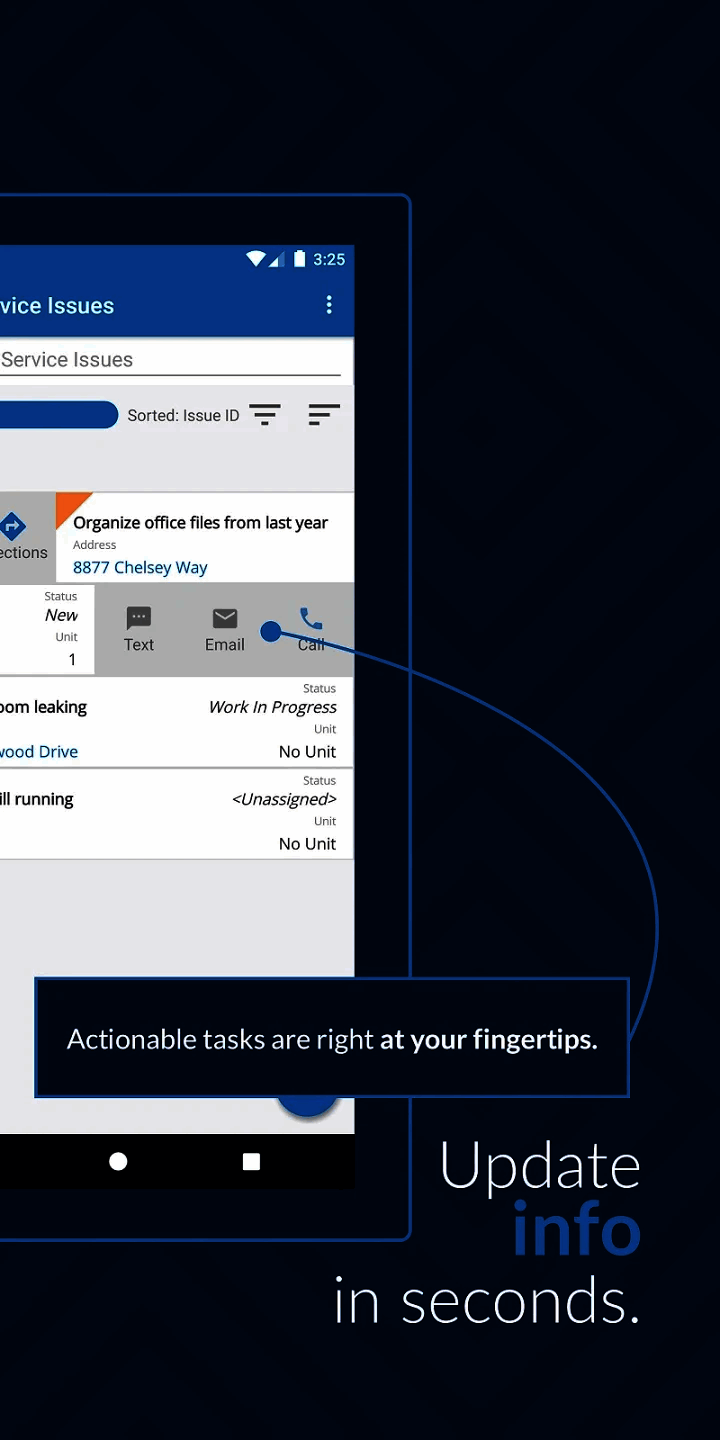Viewport: 720px width, 1440px height.
Task: Tap the Wi-Fi status icon
Action: coord(256,259)
